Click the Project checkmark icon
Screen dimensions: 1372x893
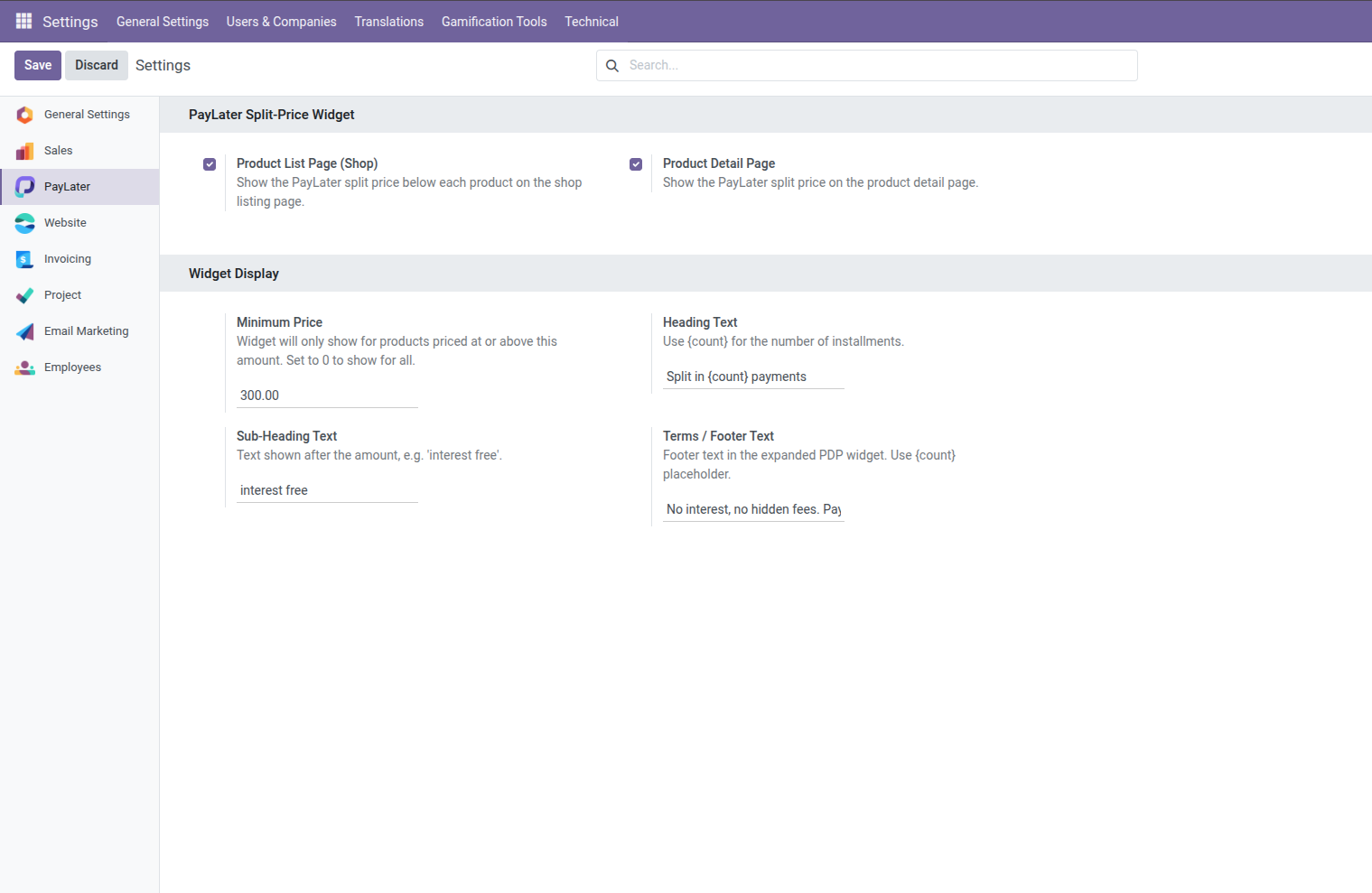24,295
